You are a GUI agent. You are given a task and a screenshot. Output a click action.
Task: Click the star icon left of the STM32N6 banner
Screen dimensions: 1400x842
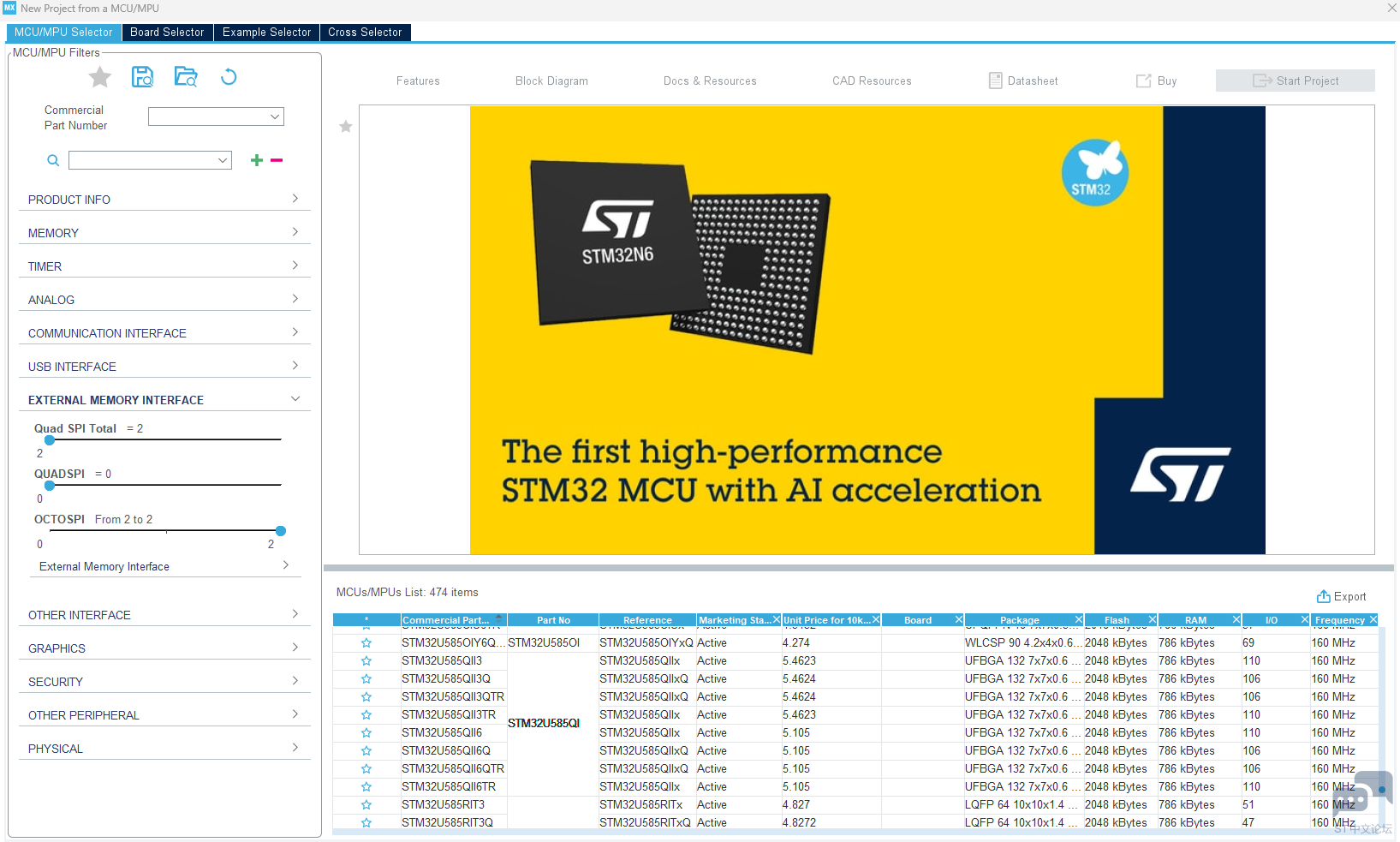pos(346,127)
